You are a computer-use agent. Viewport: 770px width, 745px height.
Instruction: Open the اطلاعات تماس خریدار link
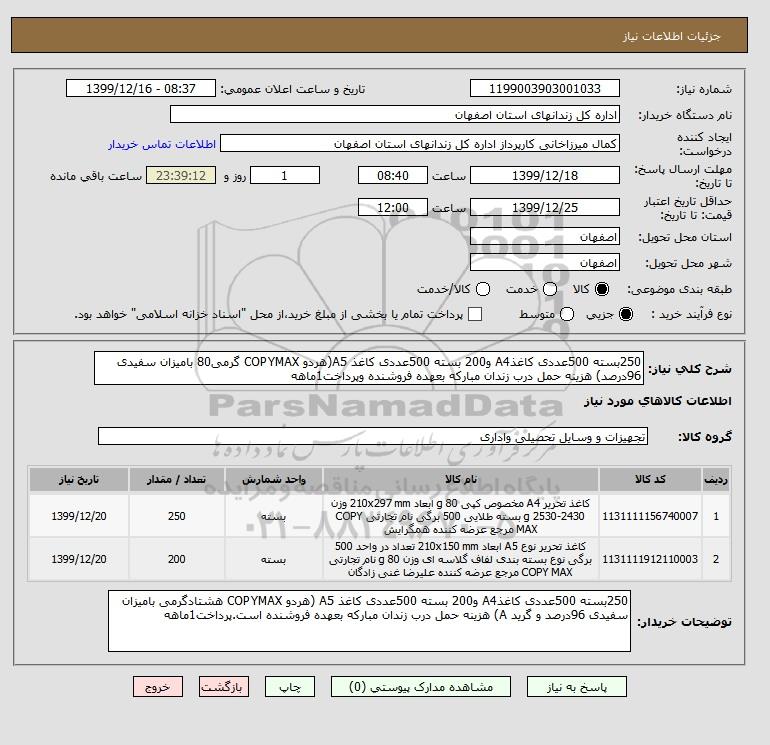(x=162, y=144)
